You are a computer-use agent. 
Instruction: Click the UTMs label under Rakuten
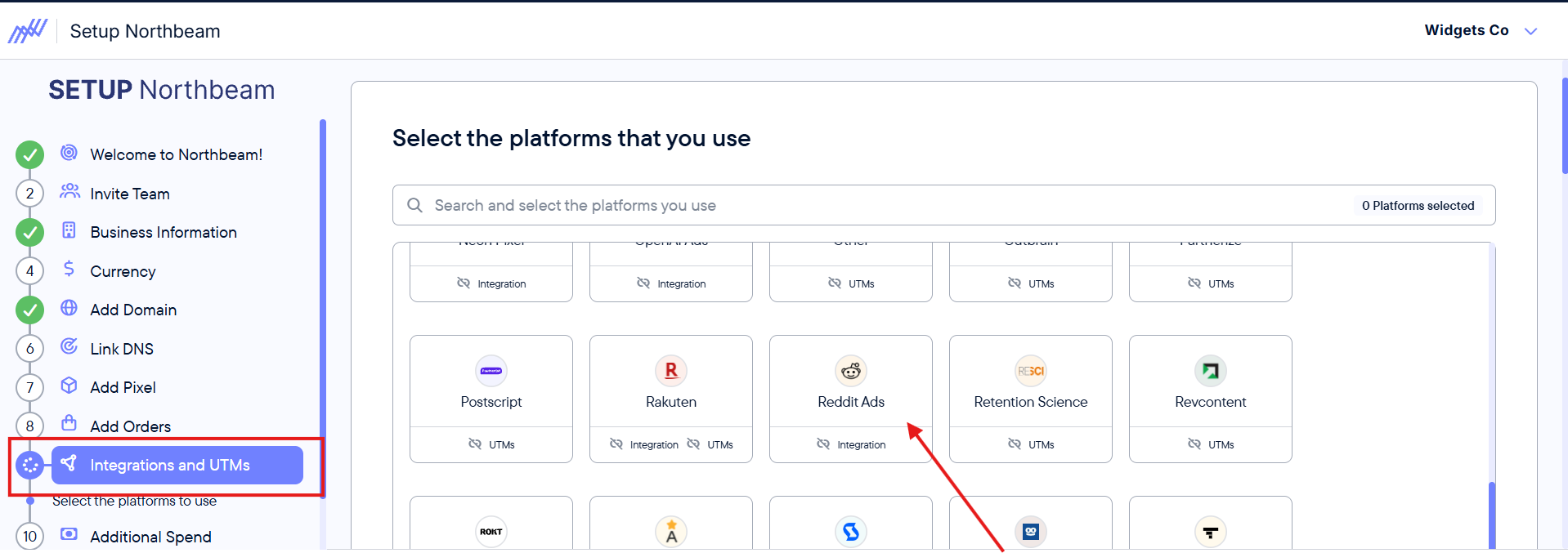coord(720,445)
